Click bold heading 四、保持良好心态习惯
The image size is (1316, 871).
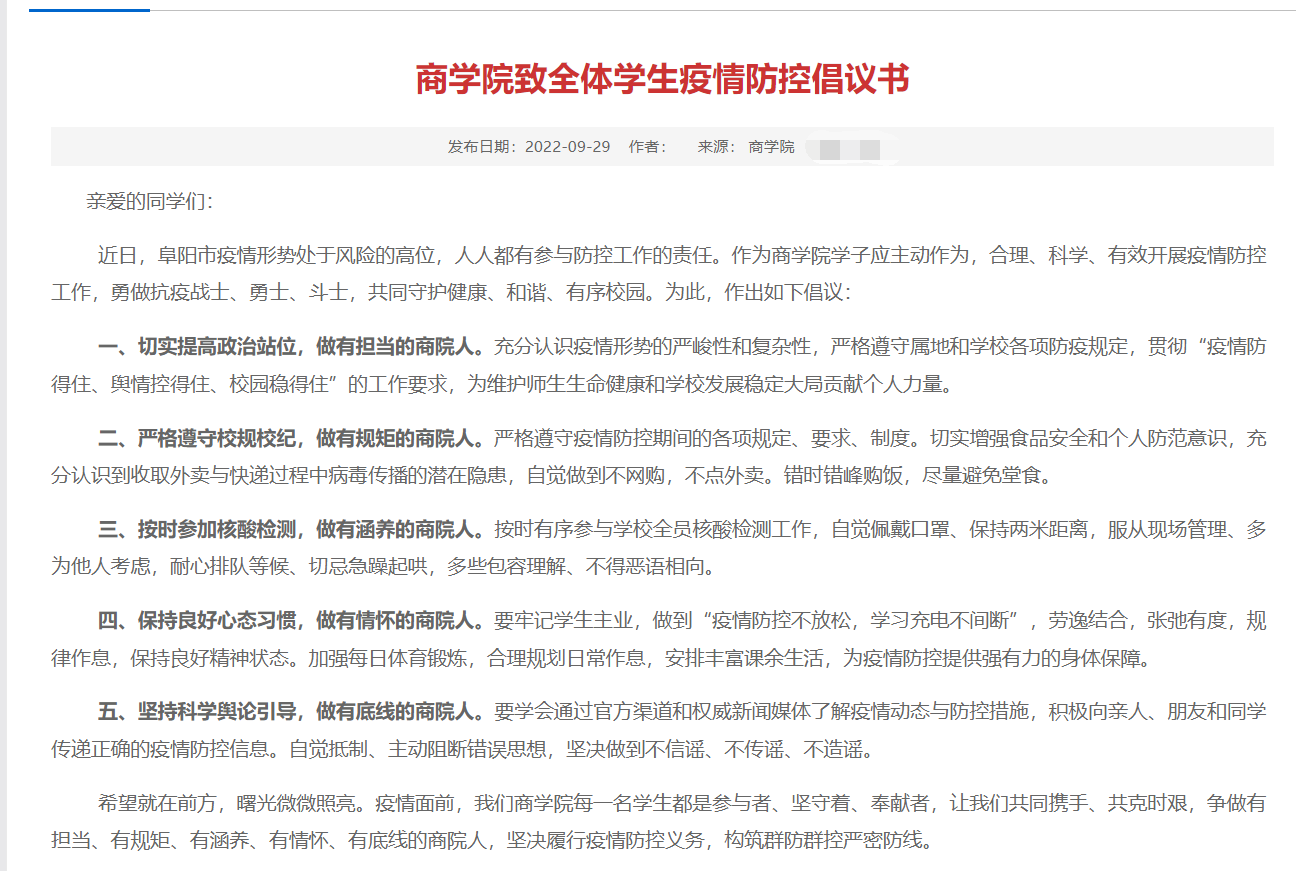coord(290,620)
